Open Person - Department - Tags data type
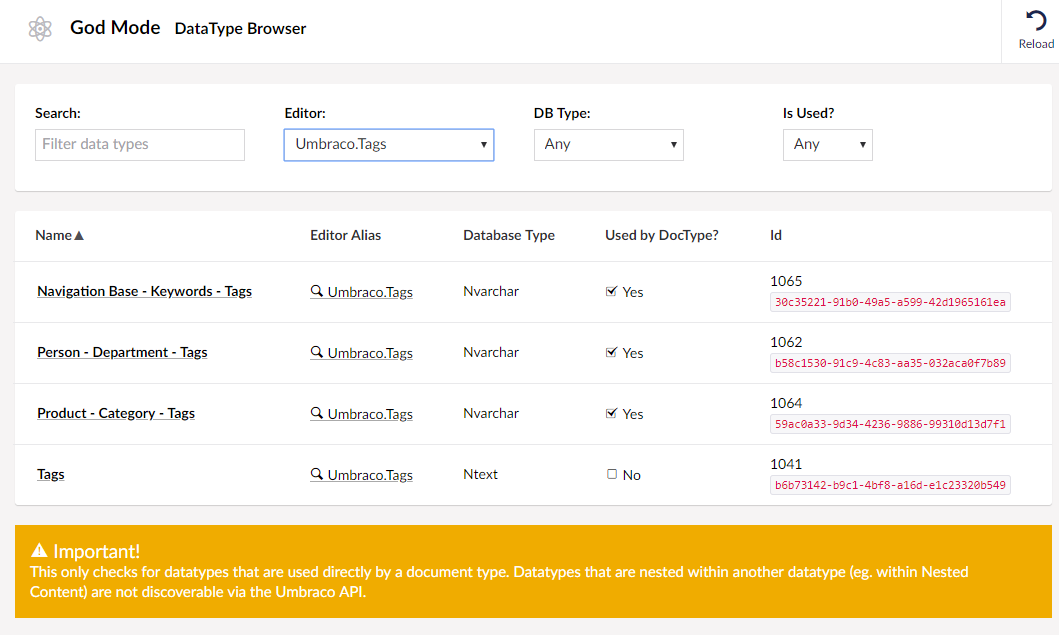This screenshot has height=635, width=1059. [122, 352]
